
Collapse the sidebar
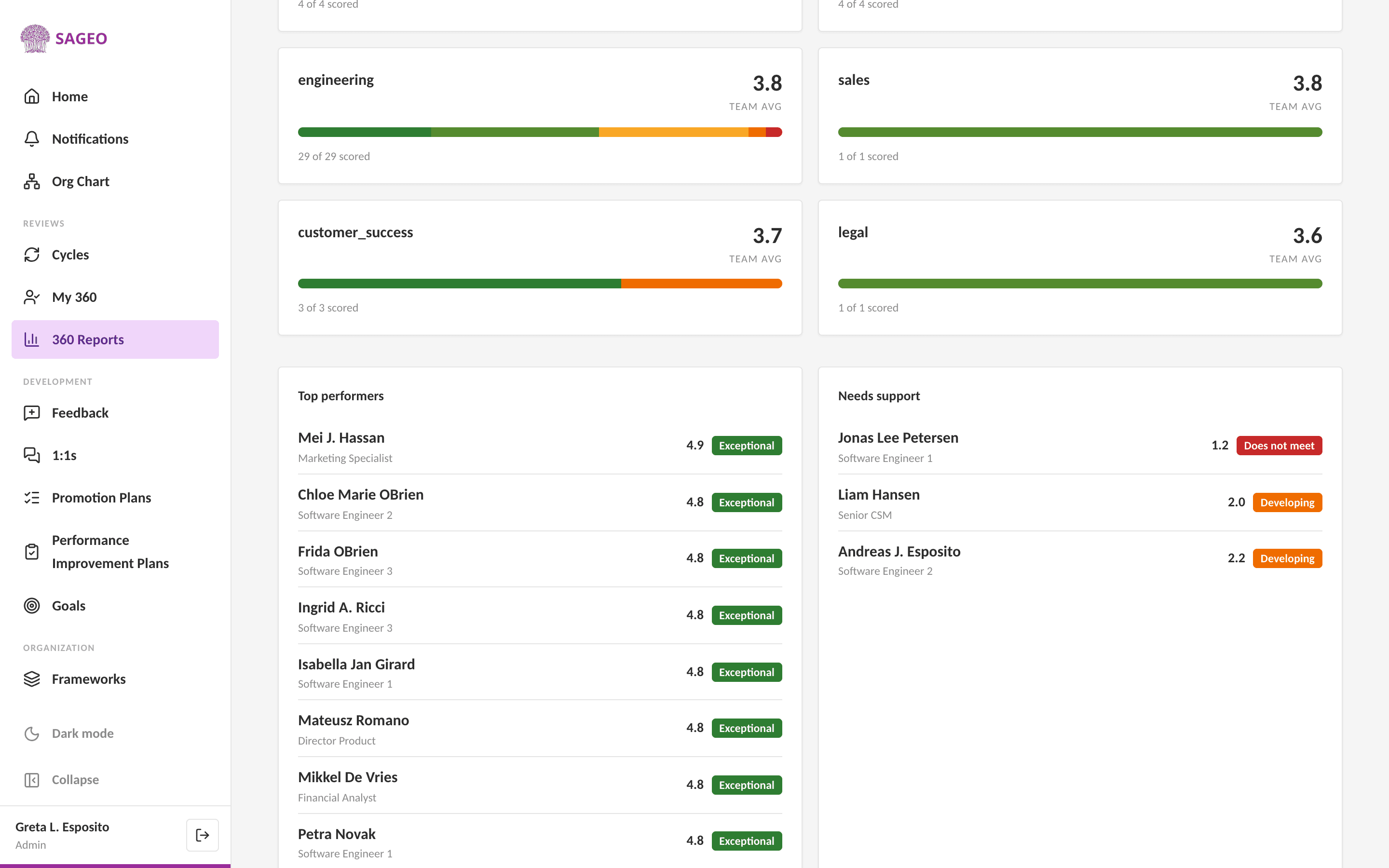pyautogui.click(x=61, y=780)
